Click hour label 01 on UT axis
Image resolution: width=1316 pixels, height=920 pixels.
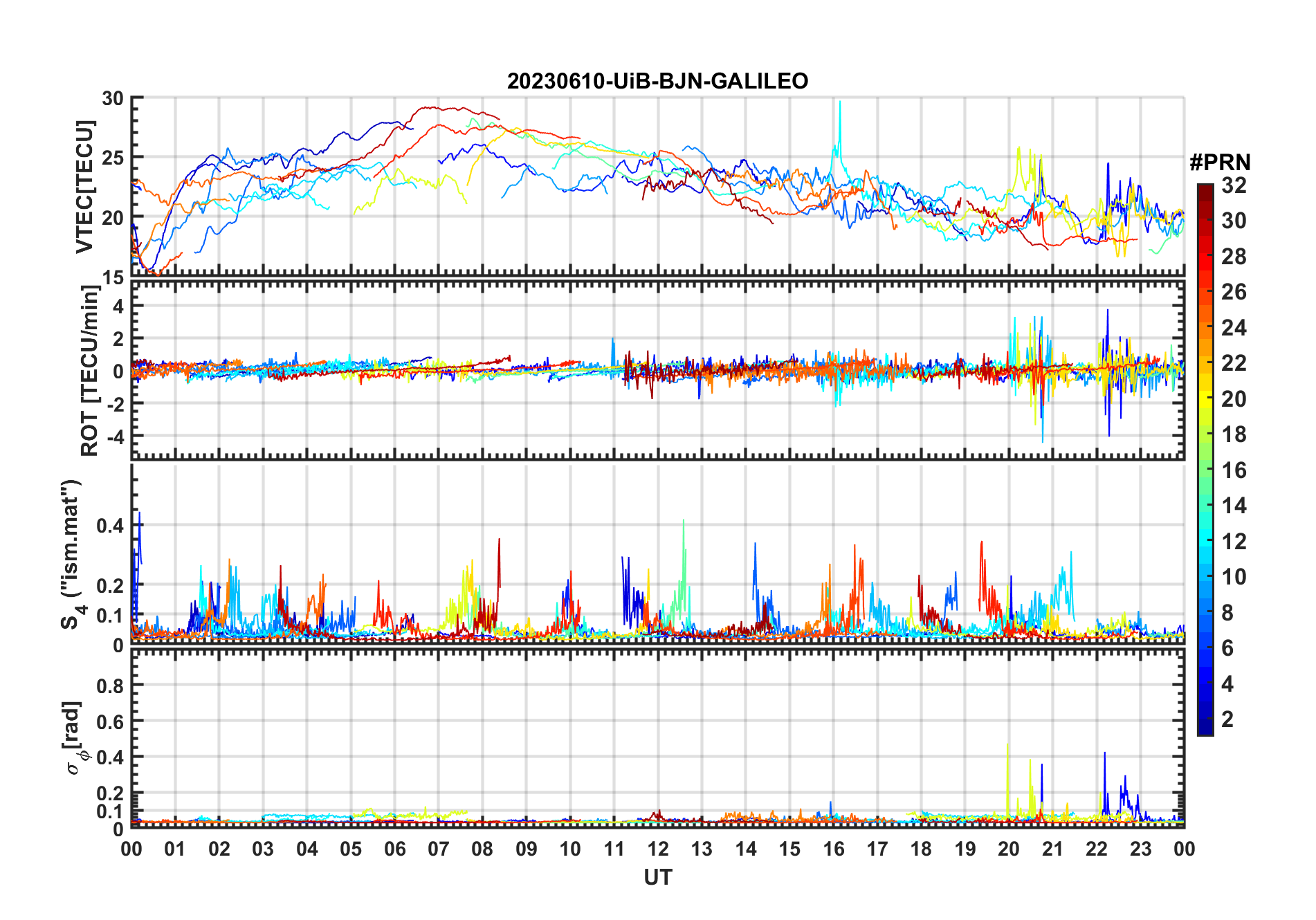[x=175, y=849]
